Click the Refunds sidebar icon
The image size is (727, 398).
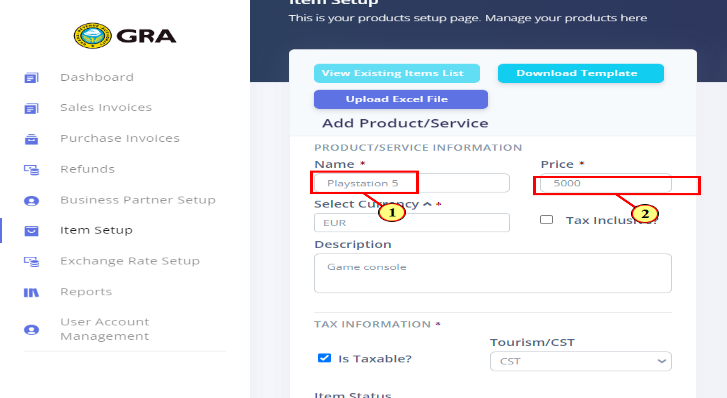[x=31, y=170]
